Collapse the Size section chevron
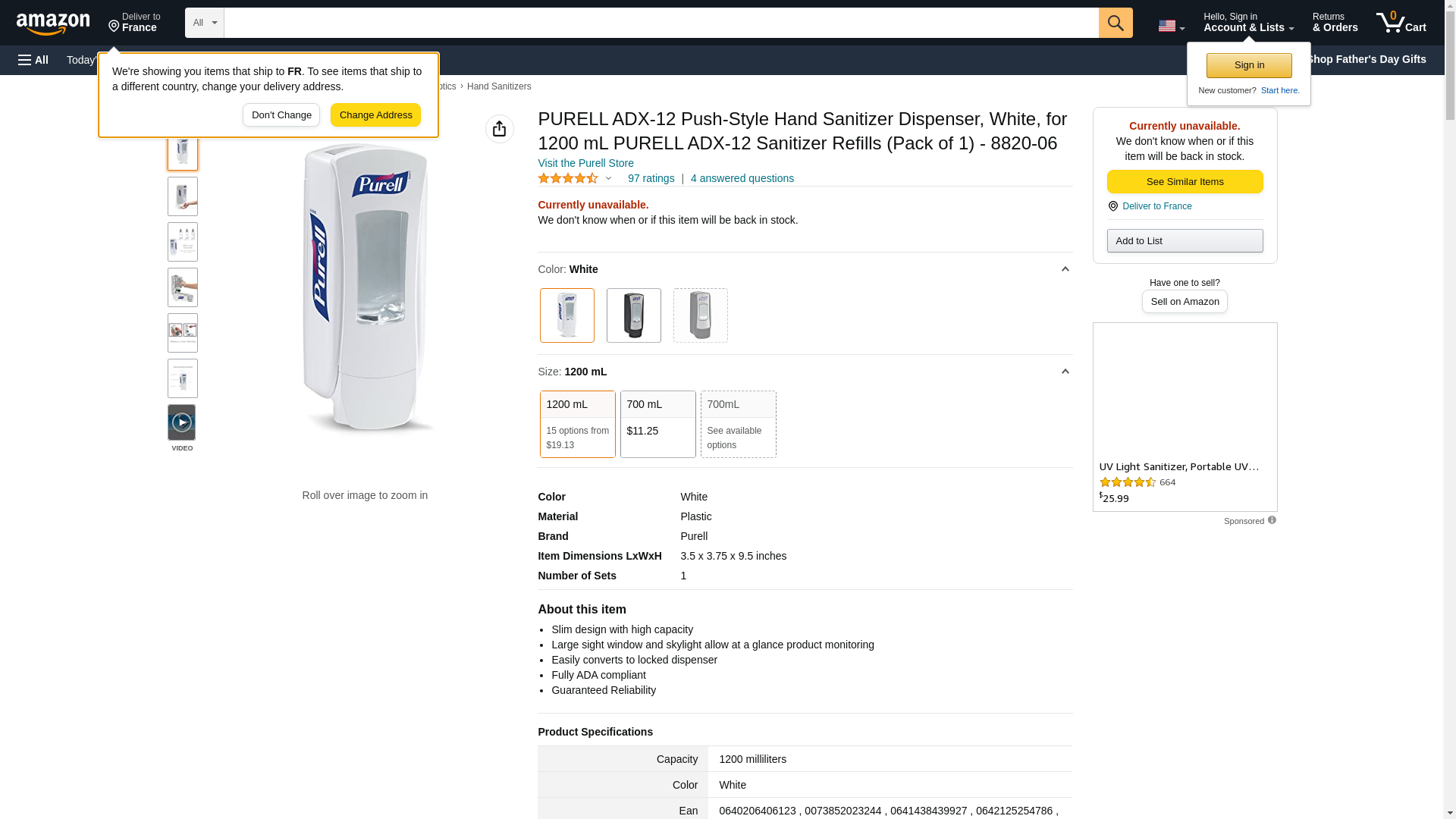 click(x=1065, y=372)
